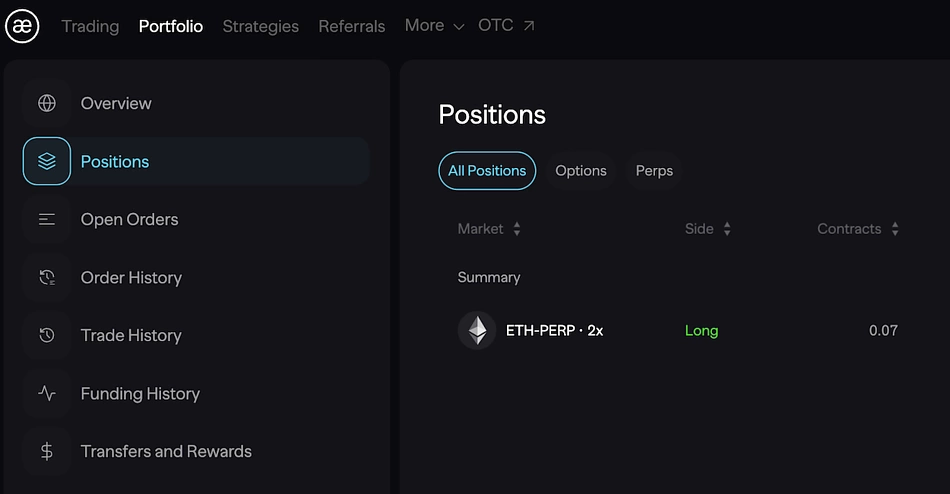Switch to the Trading tab
The width and height of the screenshot is (950, 494).
90,26
